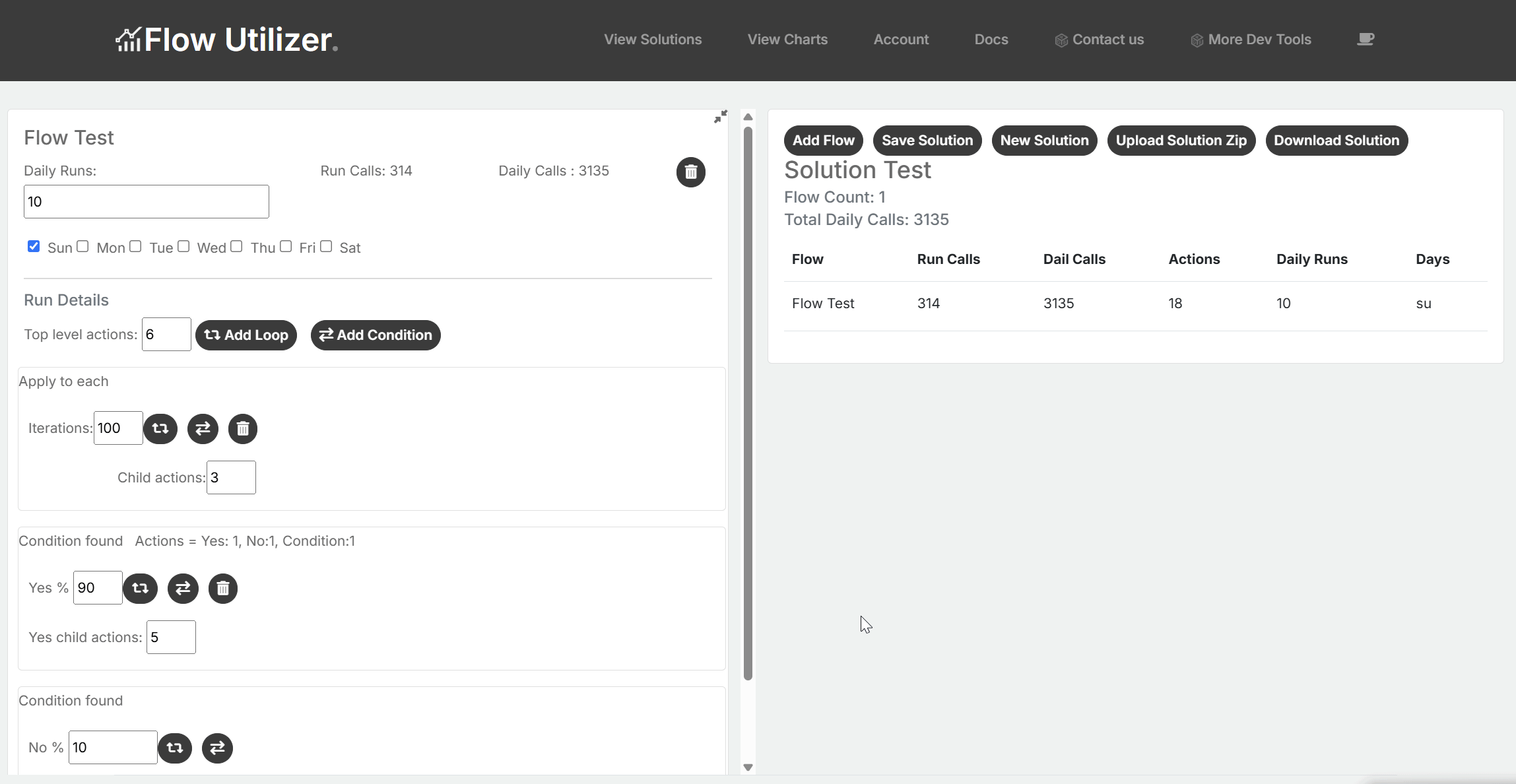
Task: Open the View Solutions menu item
Action: click(x=652, y=40)
